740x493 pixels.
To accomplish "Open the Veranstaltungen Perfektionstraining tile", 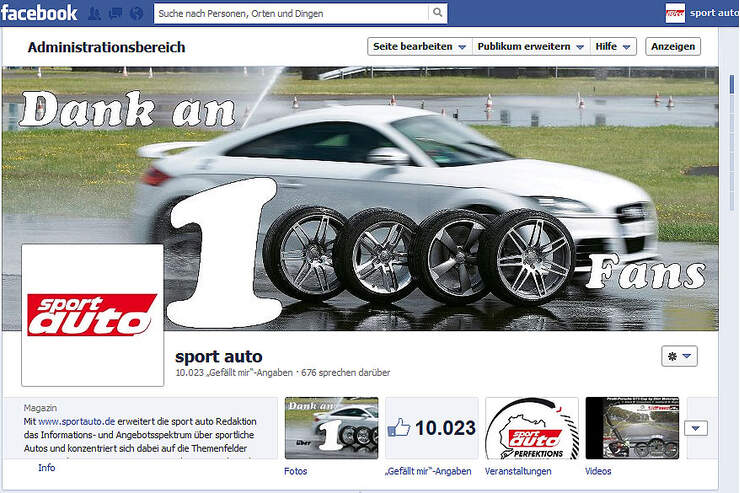I will coord(532,428).
